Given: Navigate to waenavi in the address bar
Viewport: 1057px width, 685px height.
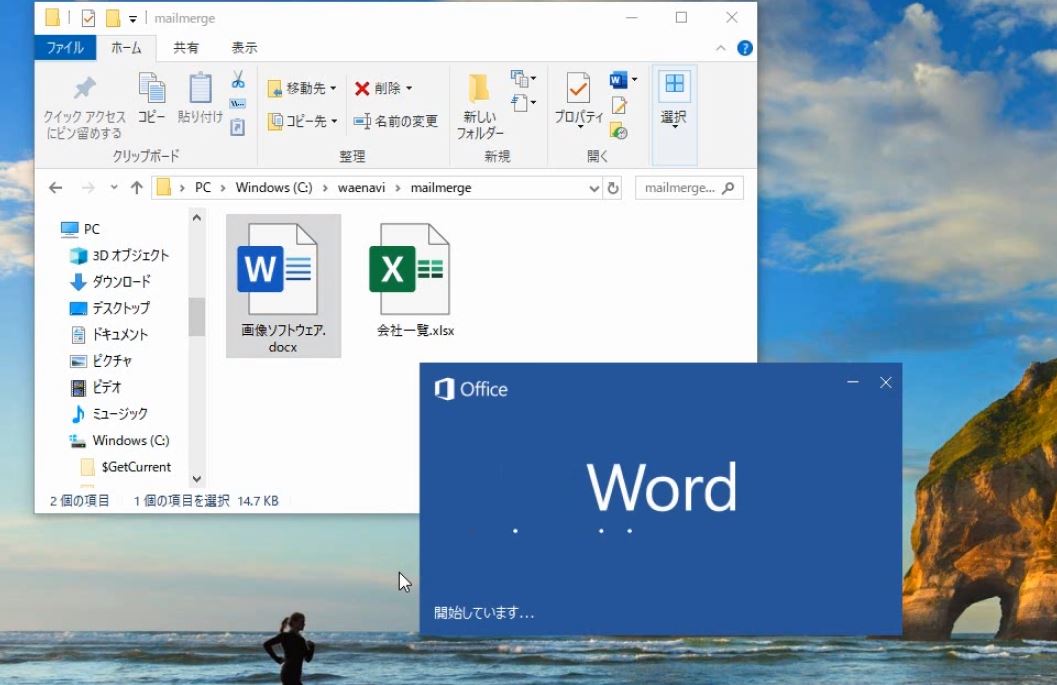Looking at the screenshot, I should [x=362, y=187].
